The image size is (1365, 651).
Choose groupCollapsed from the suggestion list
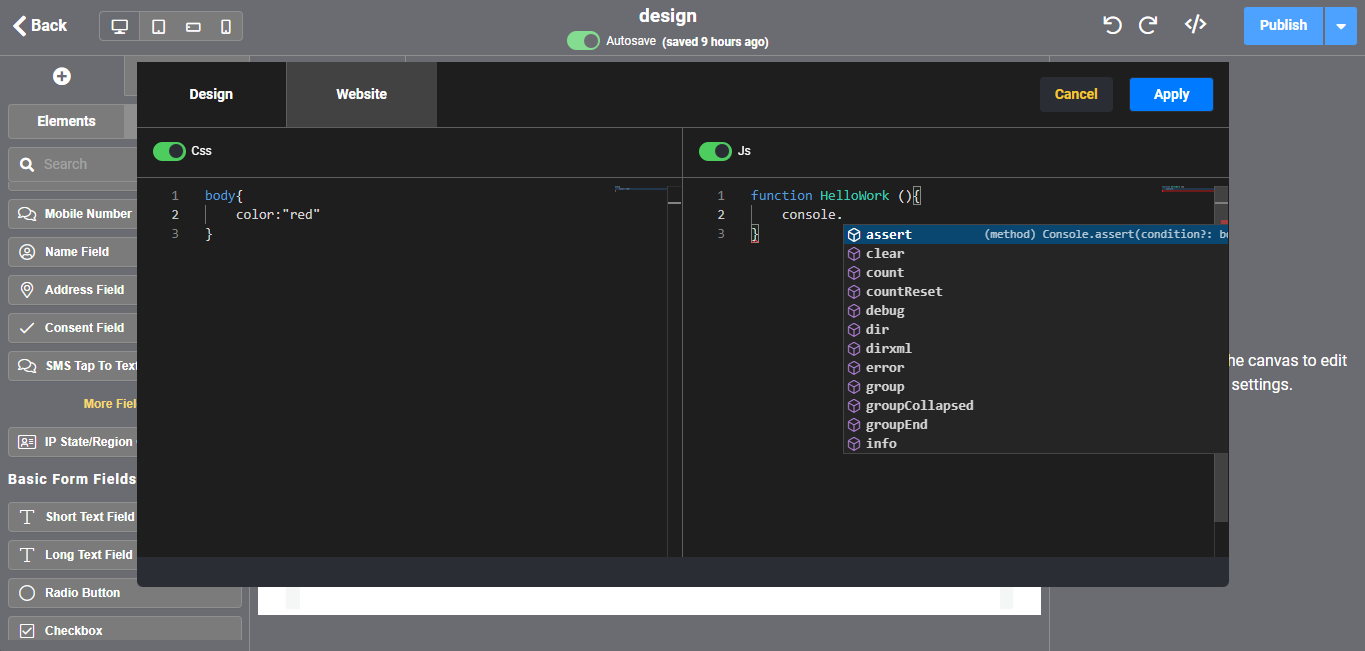[x=919, y=406]
